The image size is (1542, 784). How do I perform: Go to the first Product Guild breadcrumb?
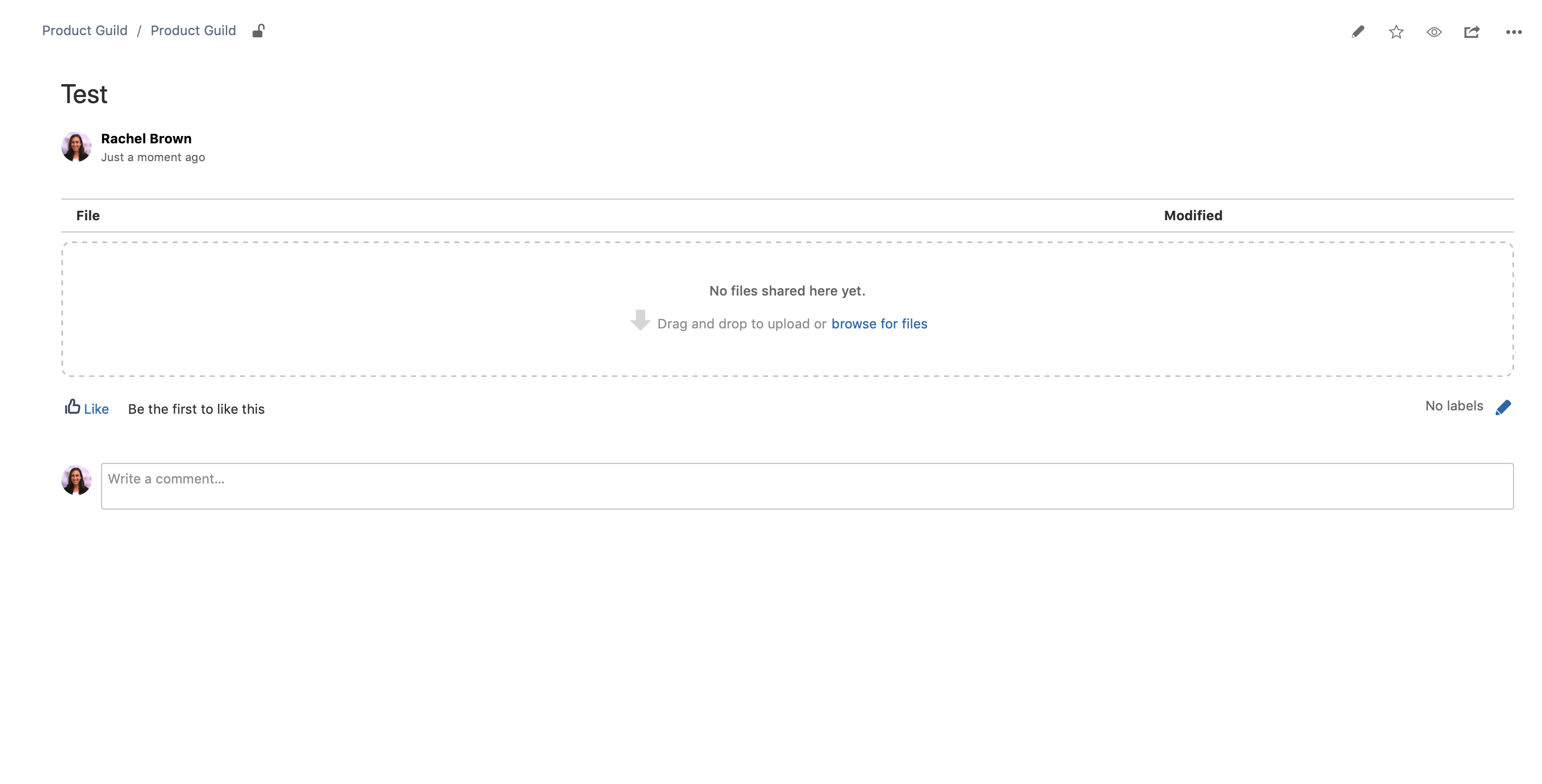click(x=84, y=31)
